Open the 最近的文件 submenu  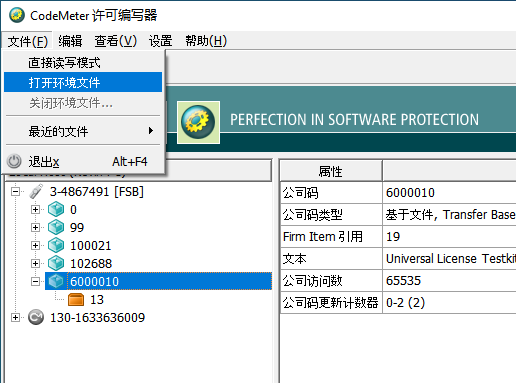coord(83,131)
